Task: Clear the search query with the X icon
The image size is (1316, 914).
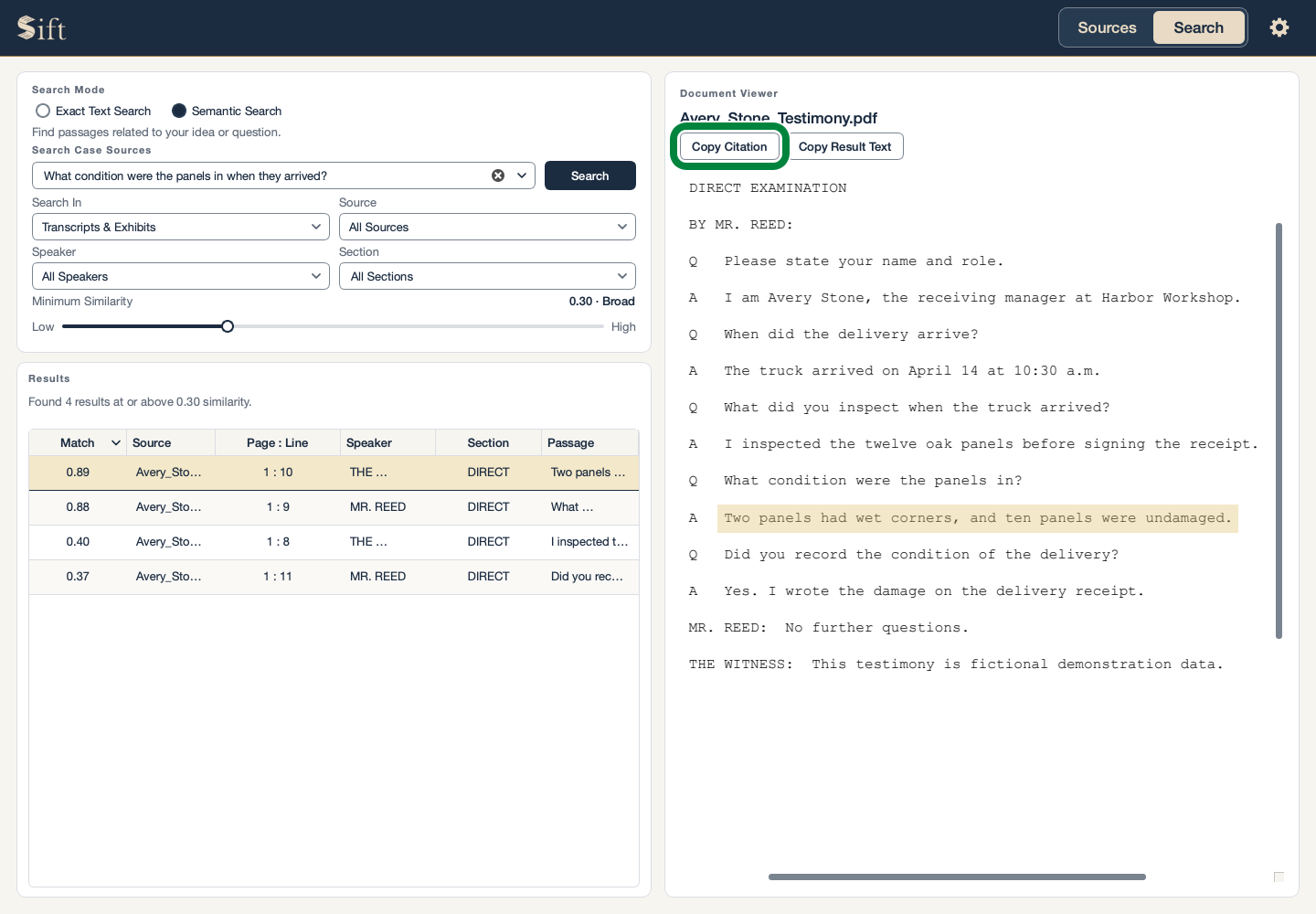Action: click(x=498, y=175)
